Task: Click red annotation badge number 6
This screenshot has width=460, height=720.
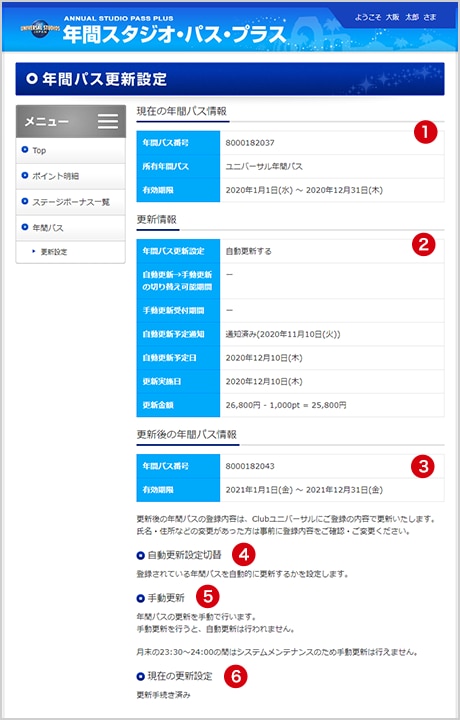Action: (236, 676)
